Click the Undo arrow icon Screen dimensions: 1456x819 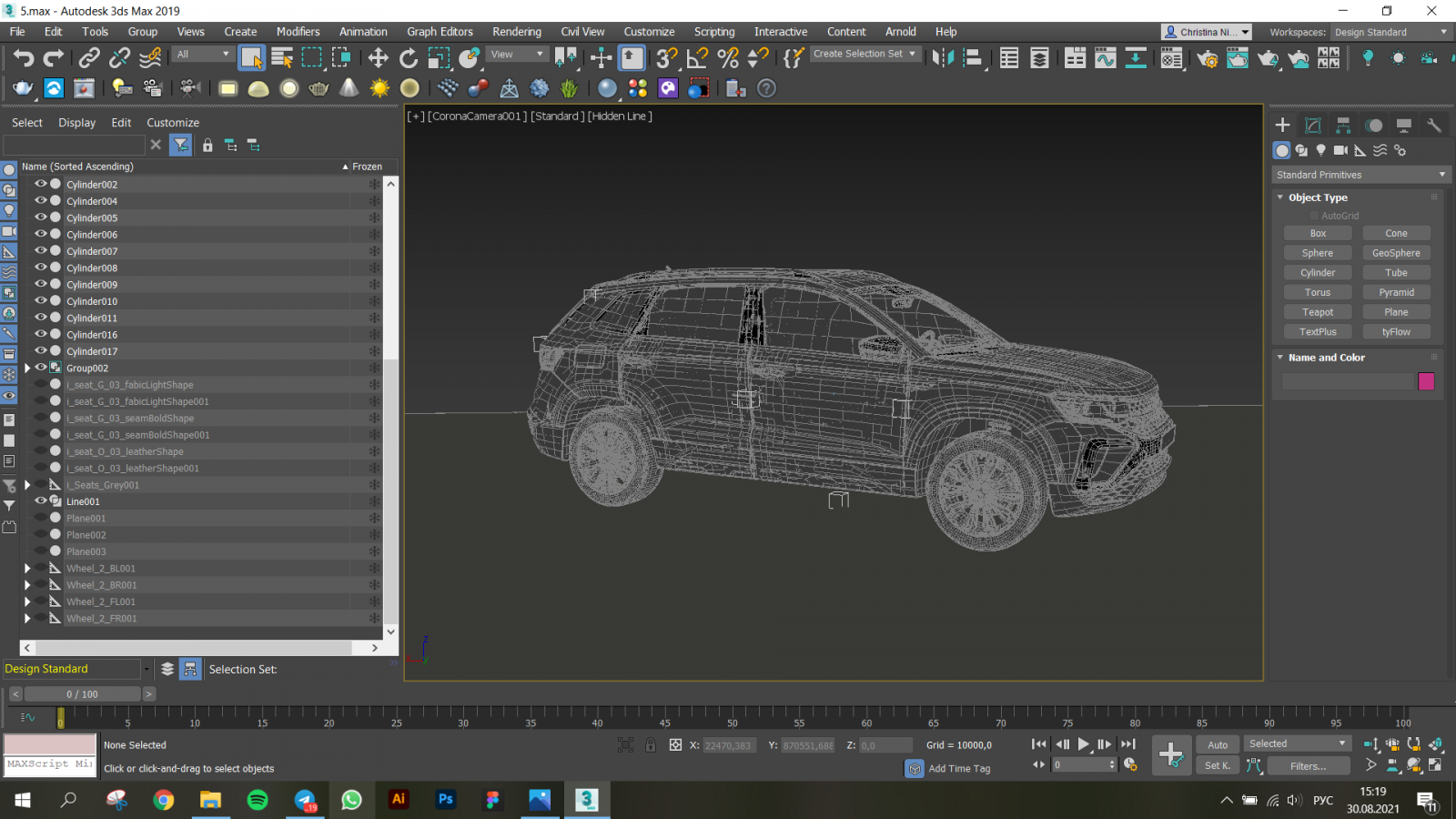click(x=24, y=58)
